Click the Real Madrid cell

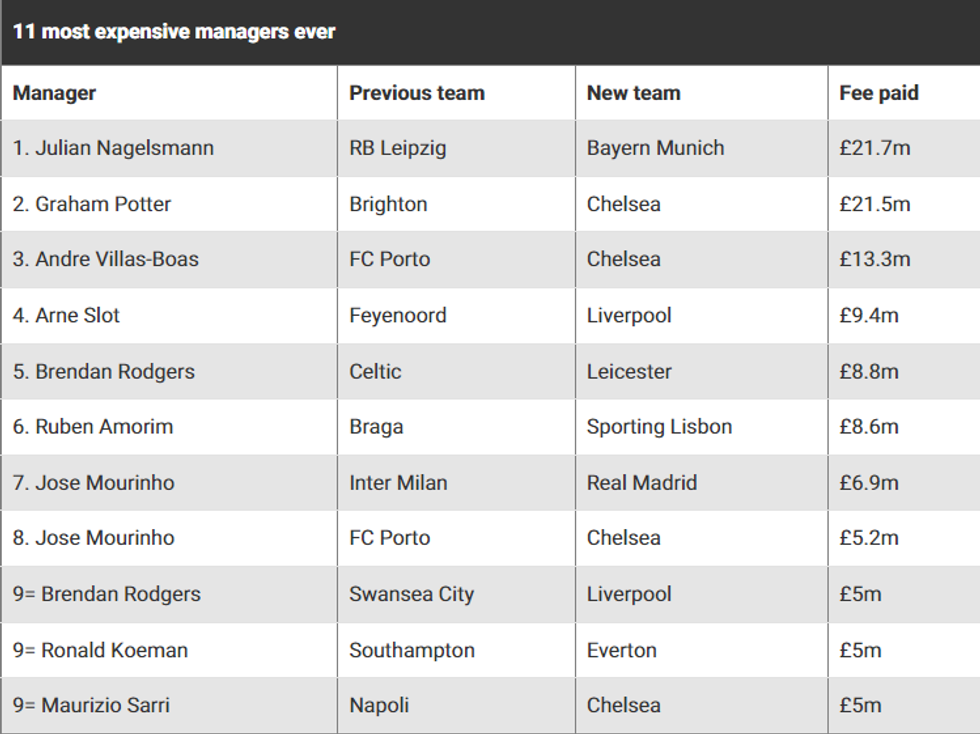pos(641,482)
